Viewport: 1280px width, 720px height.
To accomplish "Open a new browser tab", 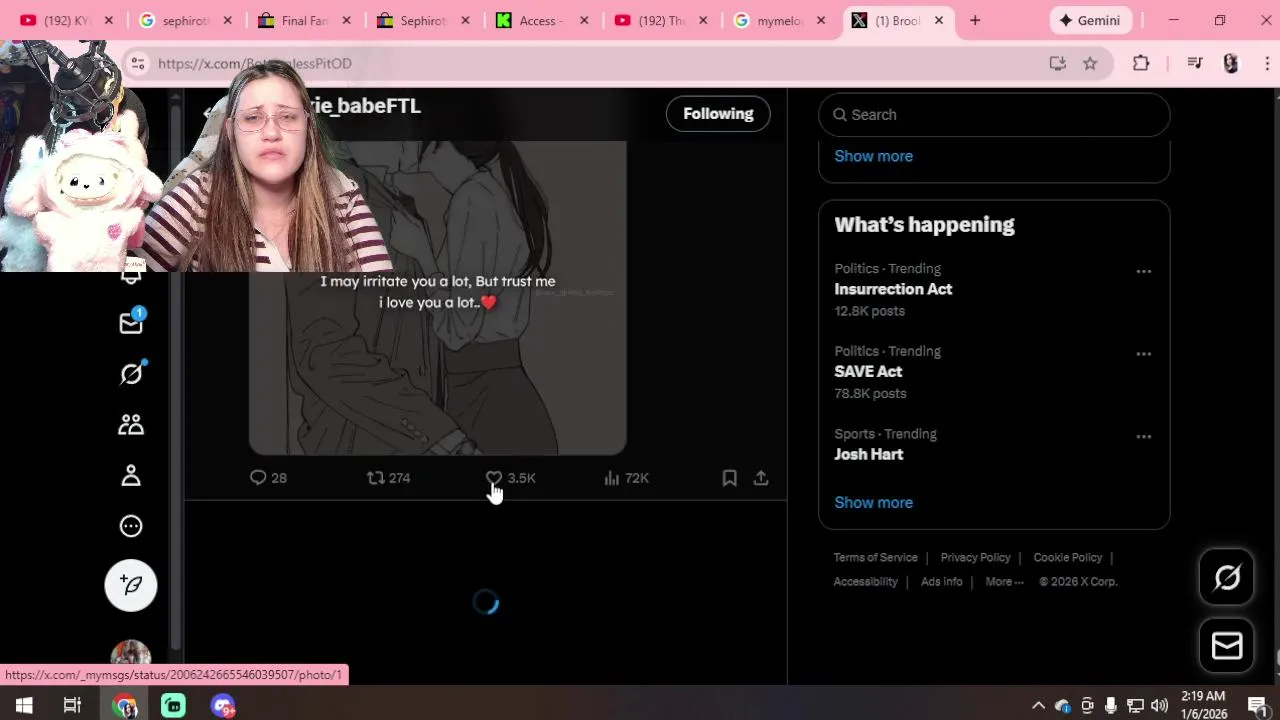I will [975, 20].
